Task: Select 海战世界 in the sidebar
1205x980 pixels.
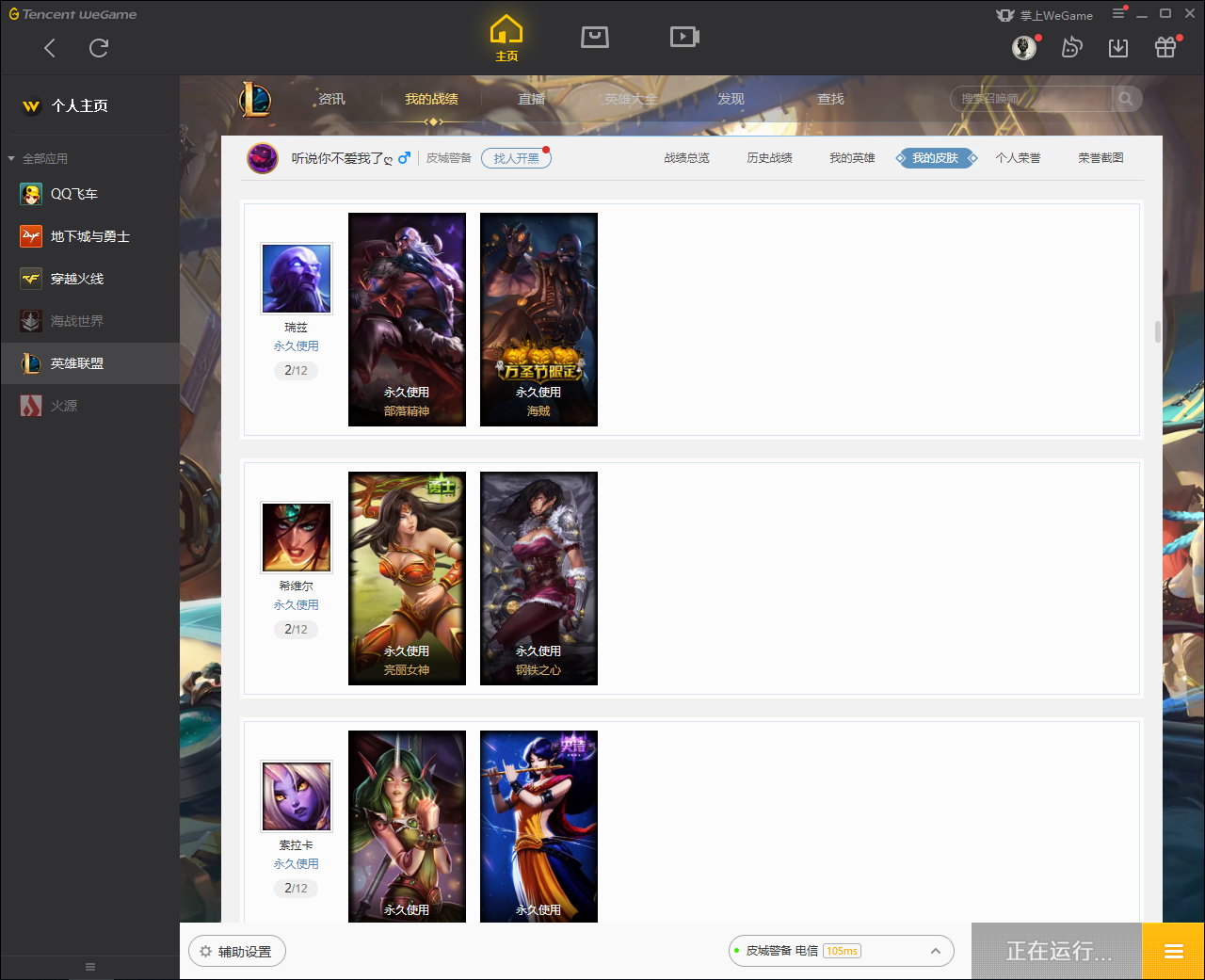Action: (x=89, y=321)
